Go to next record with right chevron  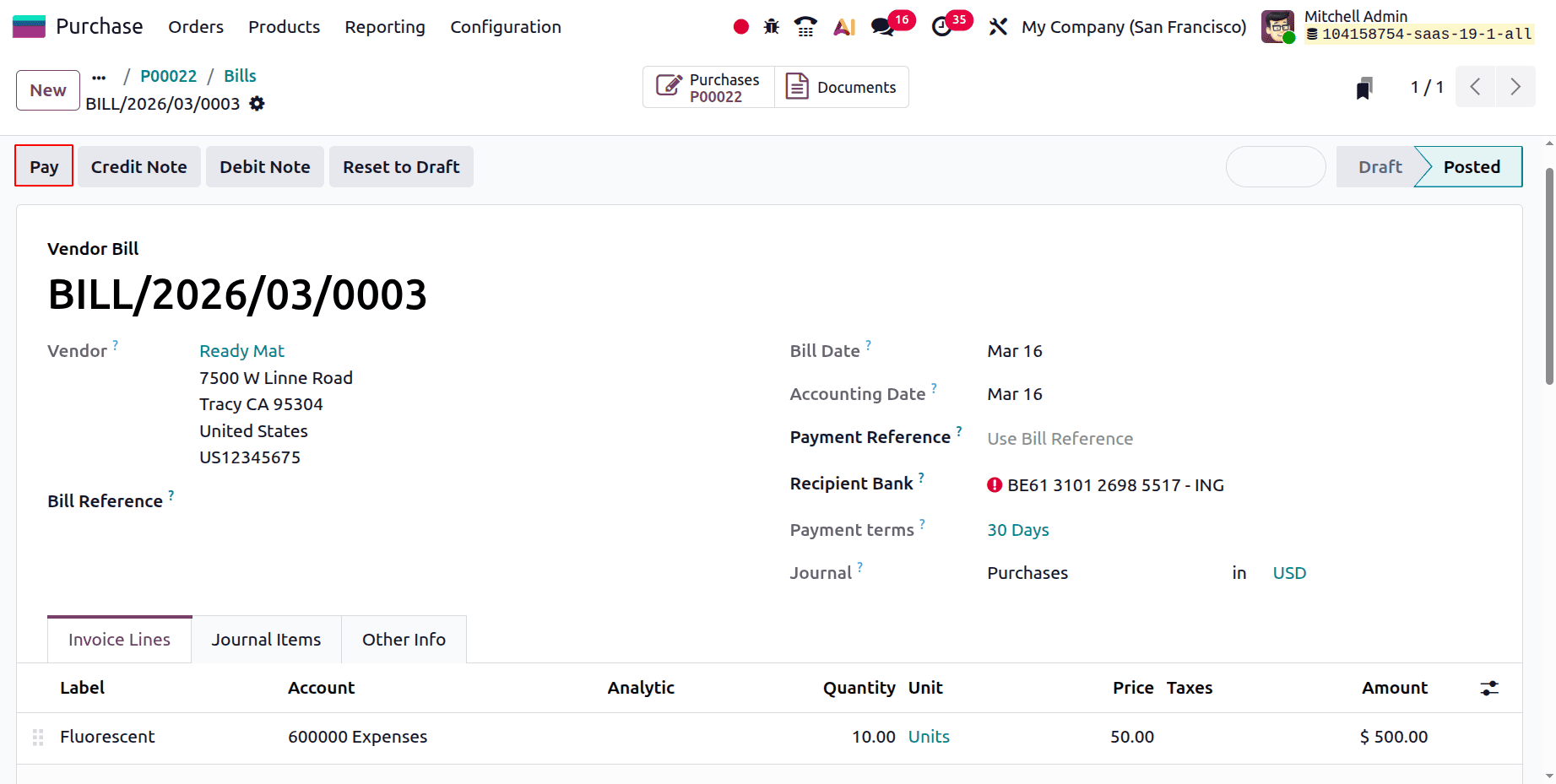[1515, 86]
